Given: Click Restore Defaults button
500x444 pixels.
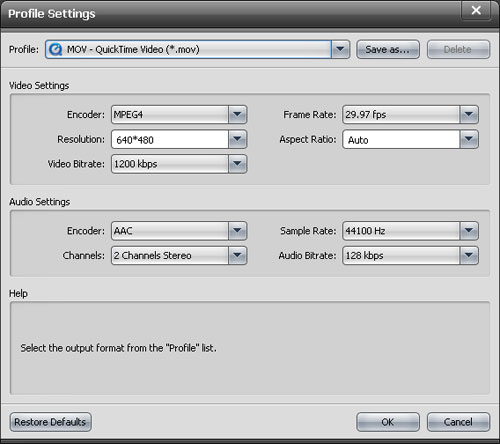Looking at the screenshot, I should click(50, 422).
